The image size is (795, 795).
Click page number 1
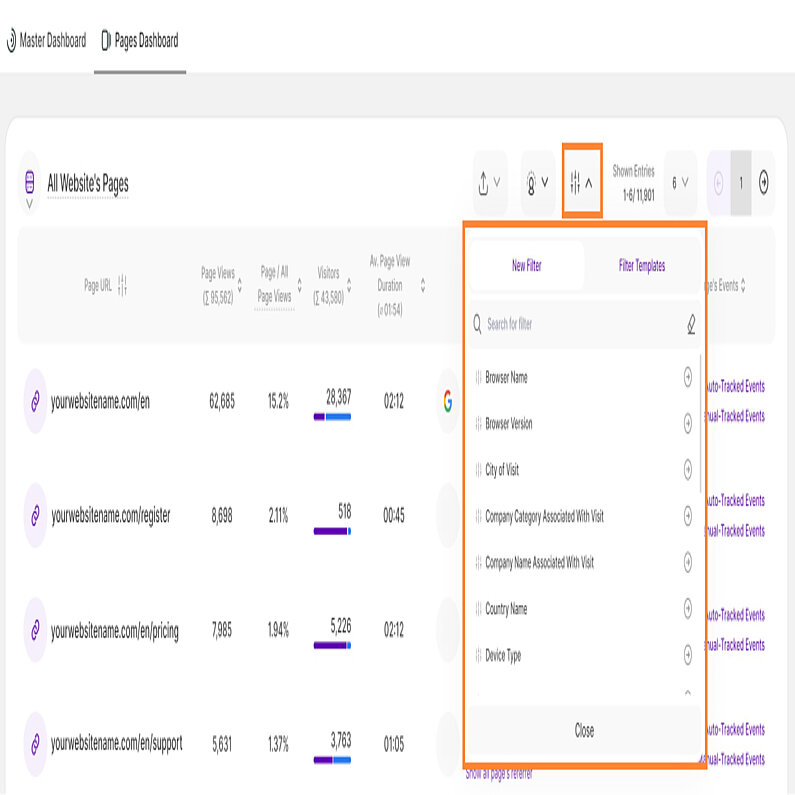741,183
